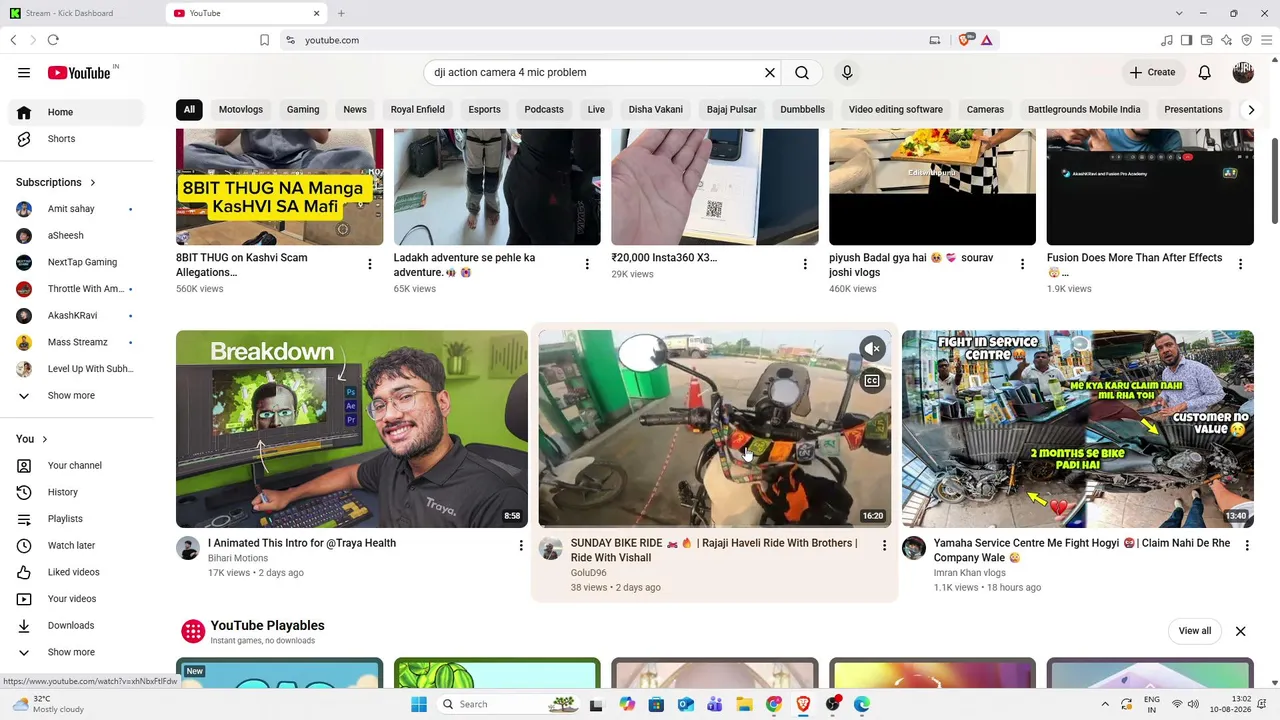Open Liked videos in the sidebar

(x=76, y=572)
